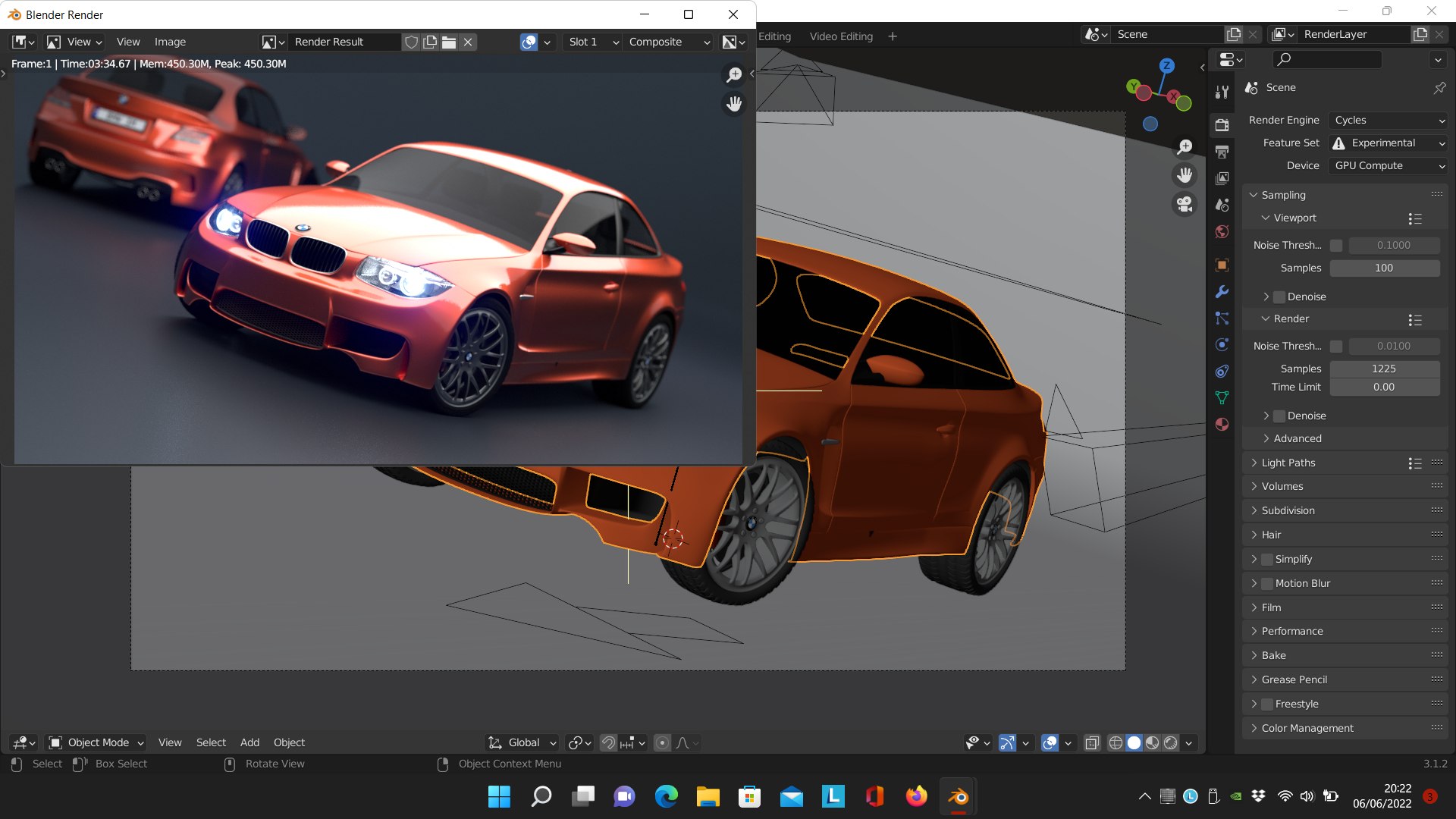The image size is (1456, 819).
Task: Open the Scene properties tab
Action: click(x=1222, y=205)
